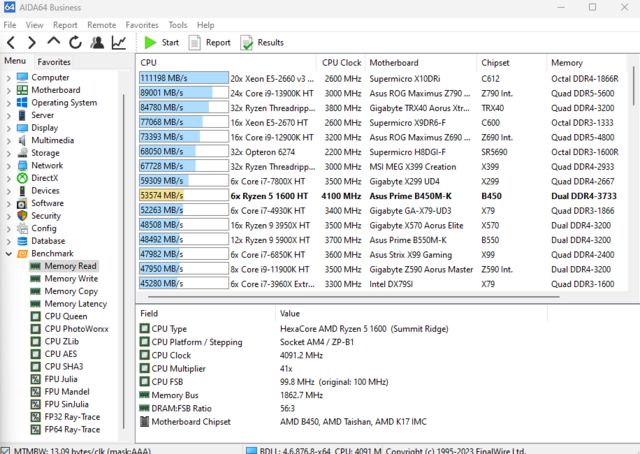Select the Storage drive icon
The image size is (640, 454).
point(22,153)
